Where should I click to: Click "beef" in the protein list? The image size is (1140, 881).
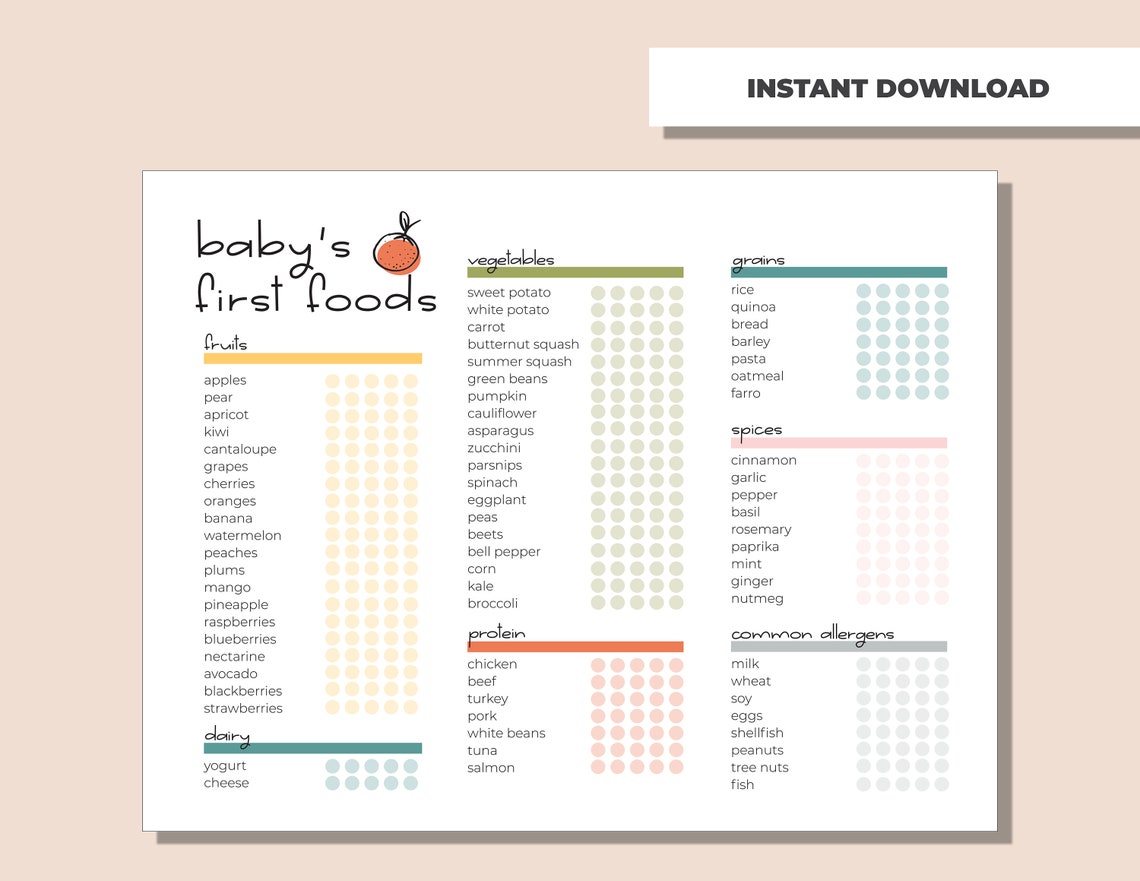tap(482, 681)
